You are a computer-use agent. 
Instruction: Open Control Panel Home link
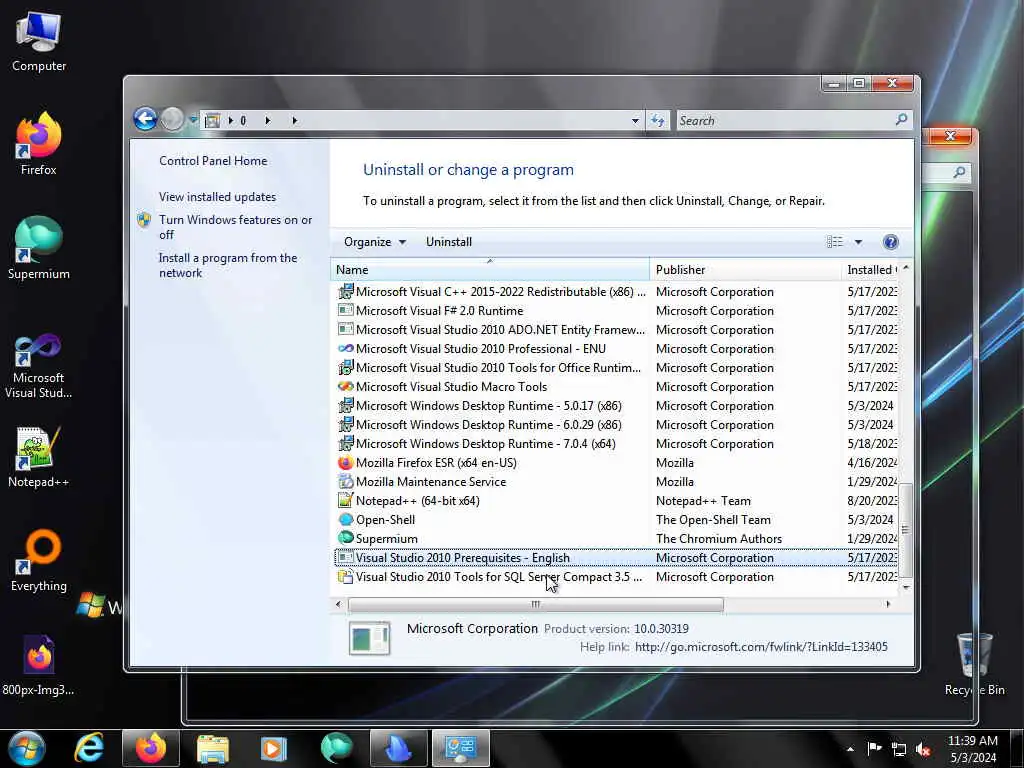(x=213, y=161)
